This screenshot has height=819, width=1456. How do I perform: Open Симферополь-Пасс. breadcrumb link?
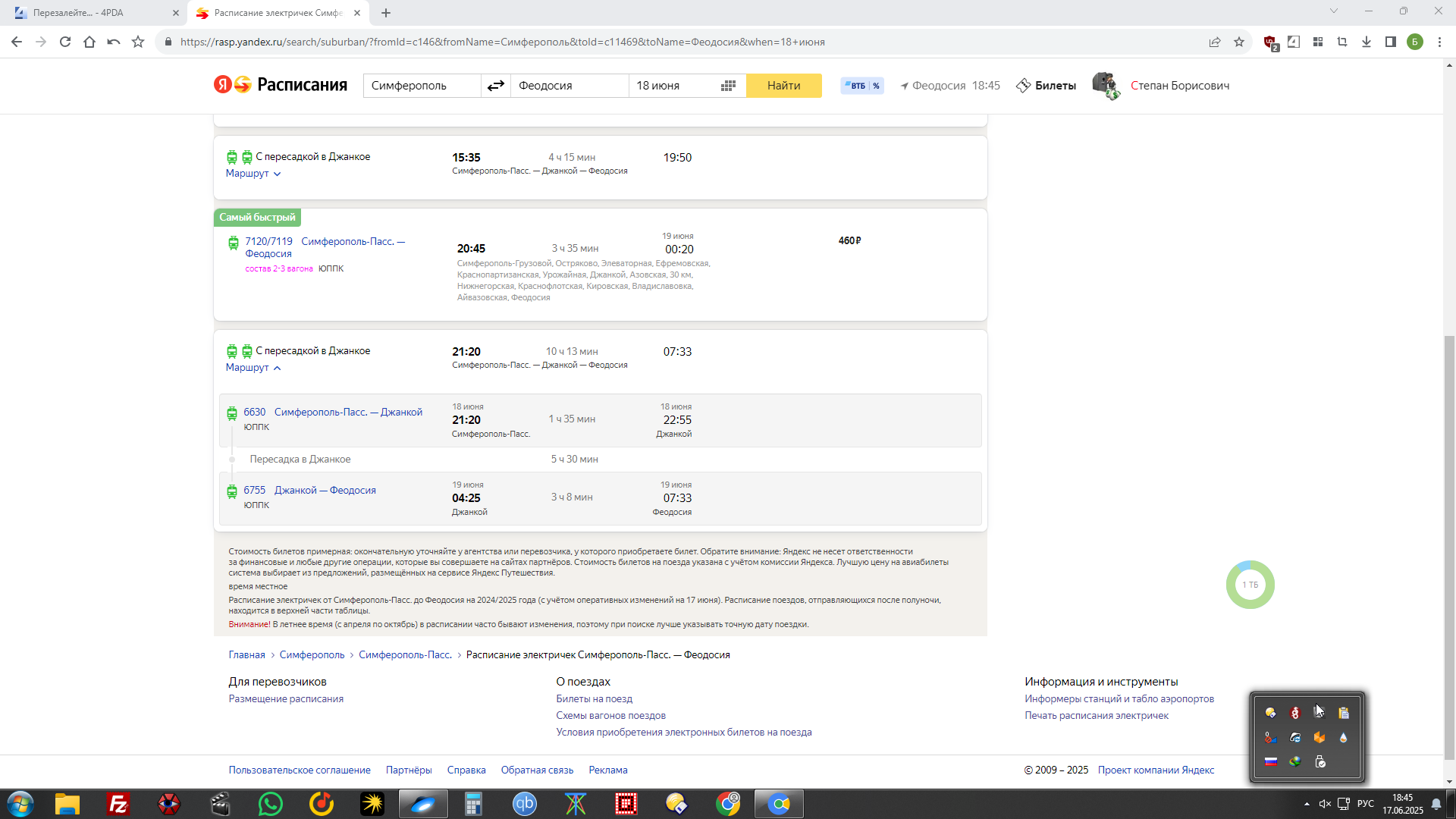tap(405, 654)
